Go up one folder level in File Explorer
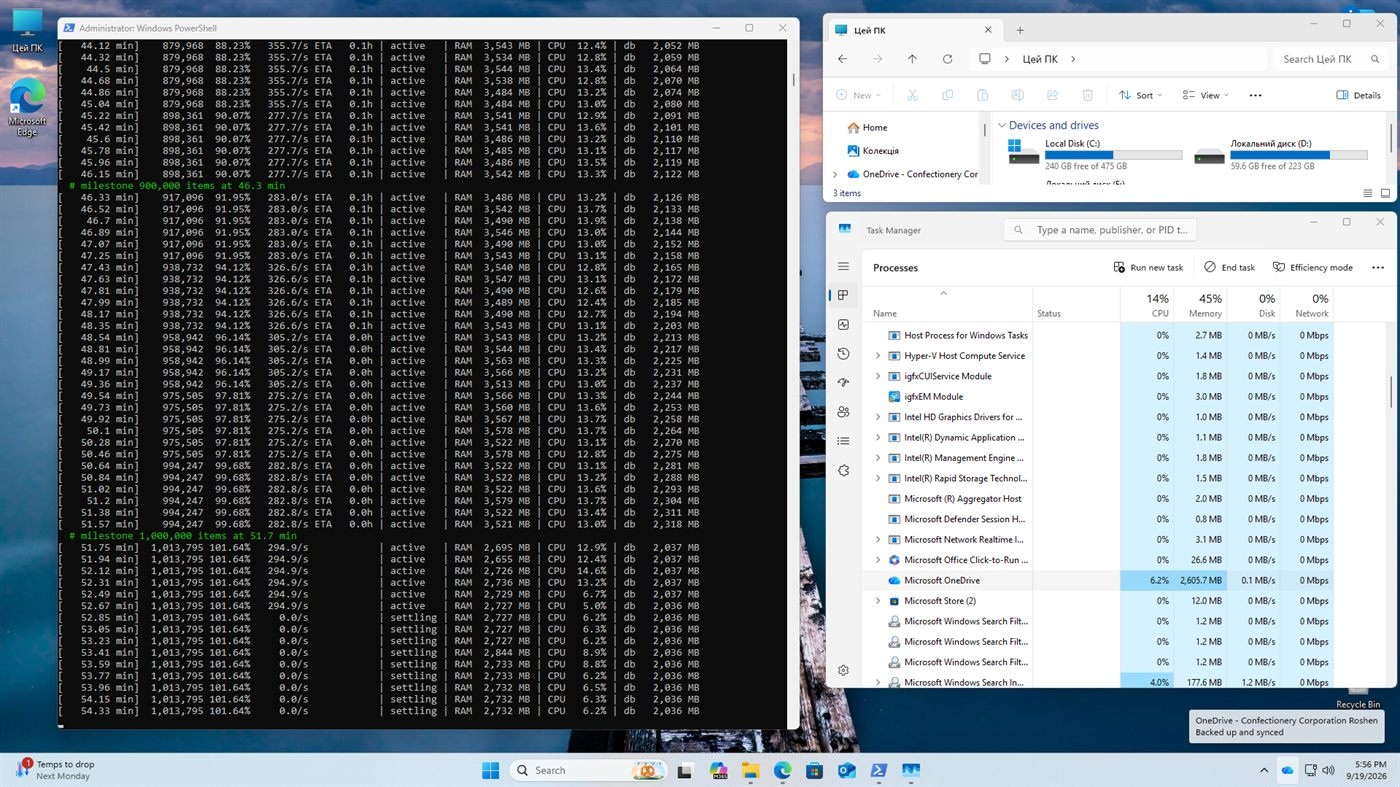 (912, 59)
